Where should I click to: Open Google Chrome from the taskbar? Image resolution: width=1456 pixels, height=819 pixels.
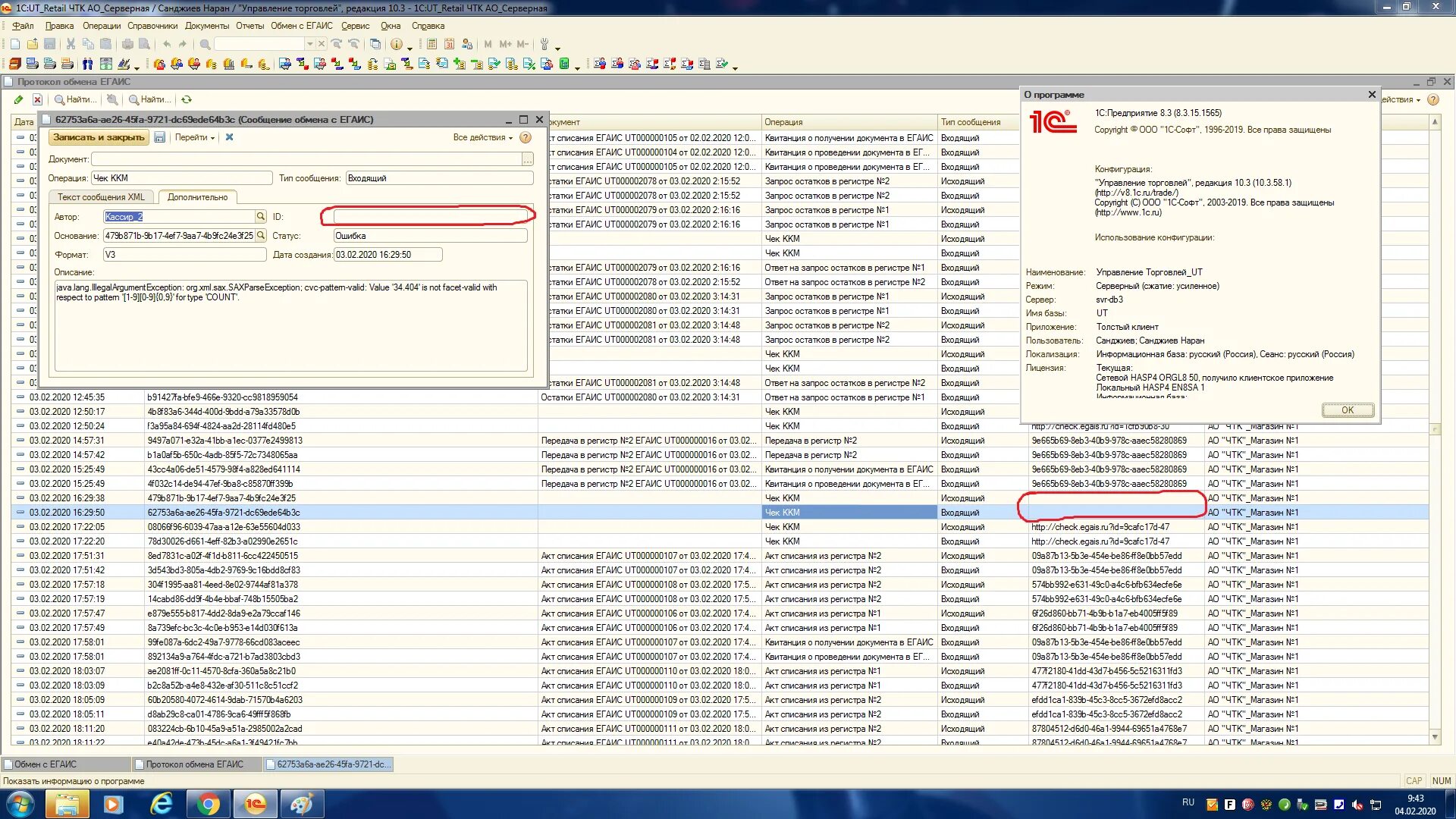[208, 804]
